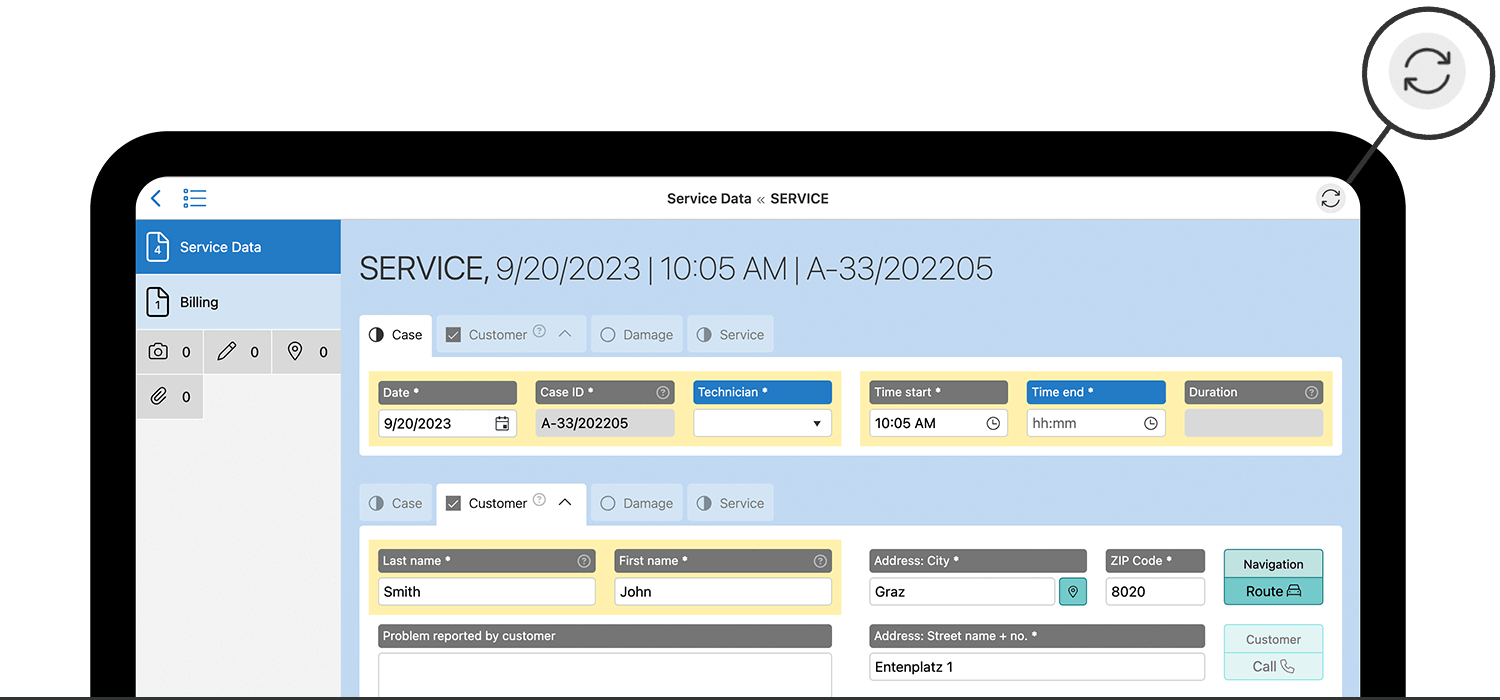Open photos via camera icon
Viewport: 1500px width, 700px height.
[169, 352]
